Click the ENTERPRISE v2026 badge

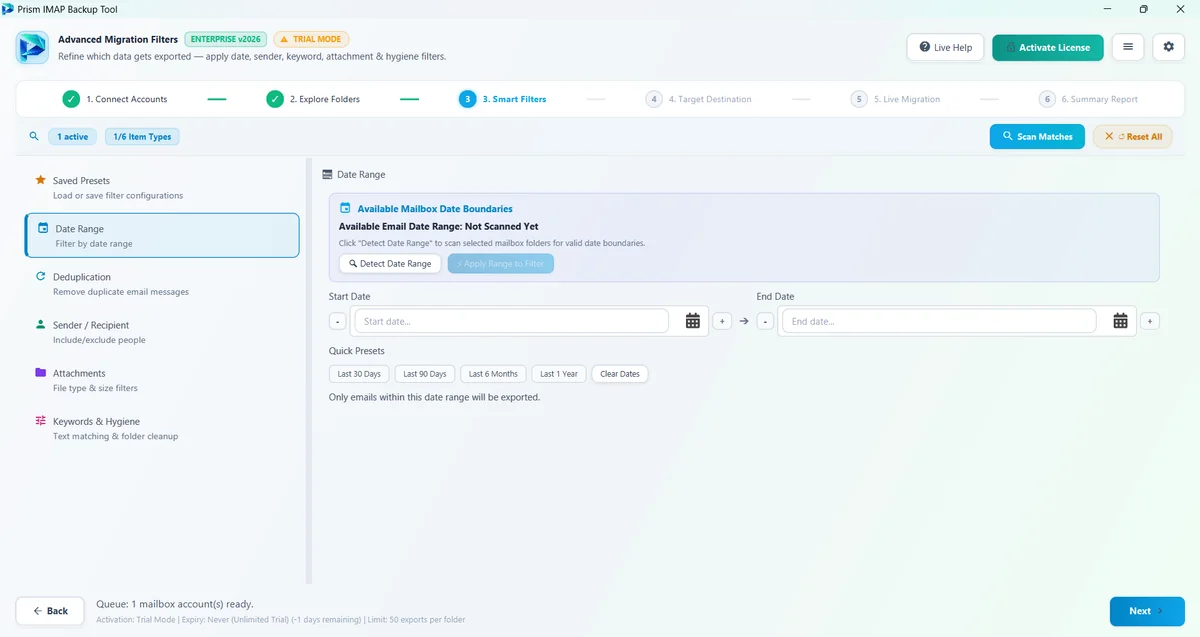[x=226, y=39]
